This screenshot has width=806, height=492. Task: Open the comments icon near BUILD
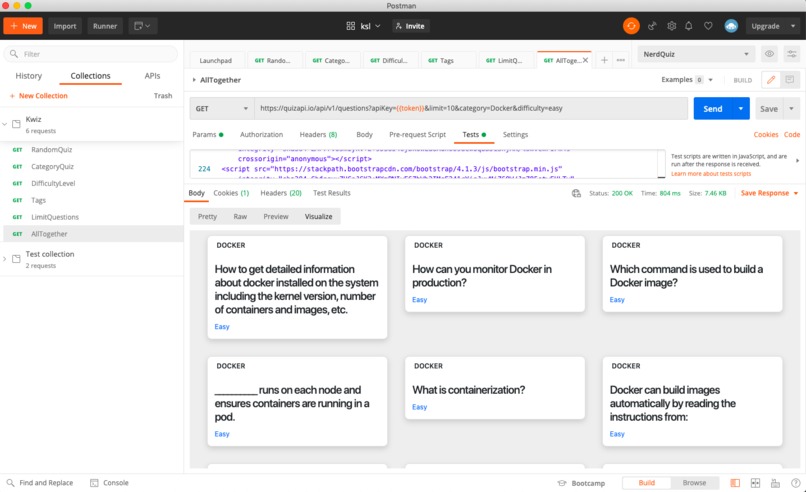coord(790,80)
